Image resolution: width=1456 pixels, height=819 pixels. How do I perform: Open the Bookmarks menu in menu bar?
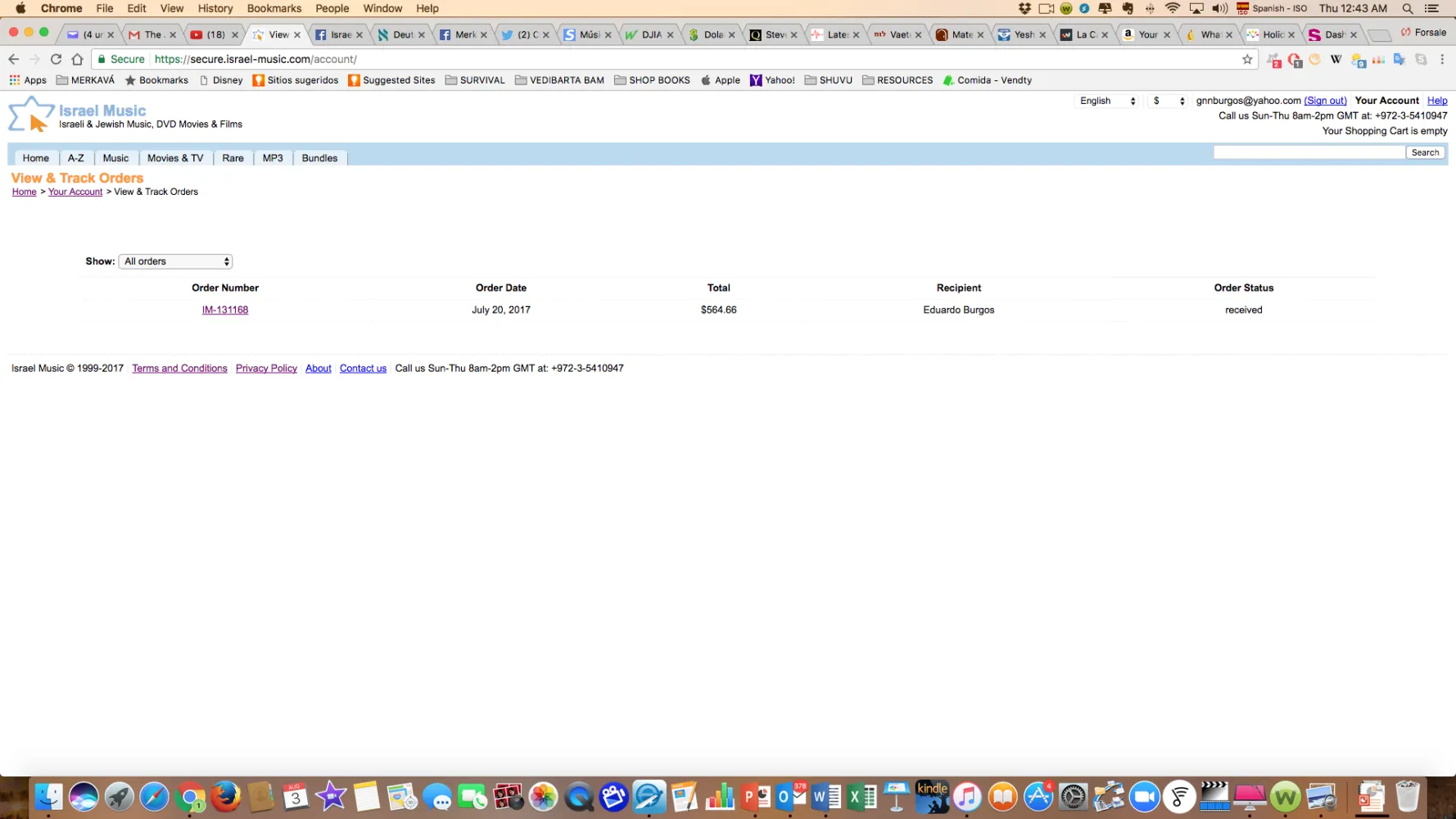point(274,8)
